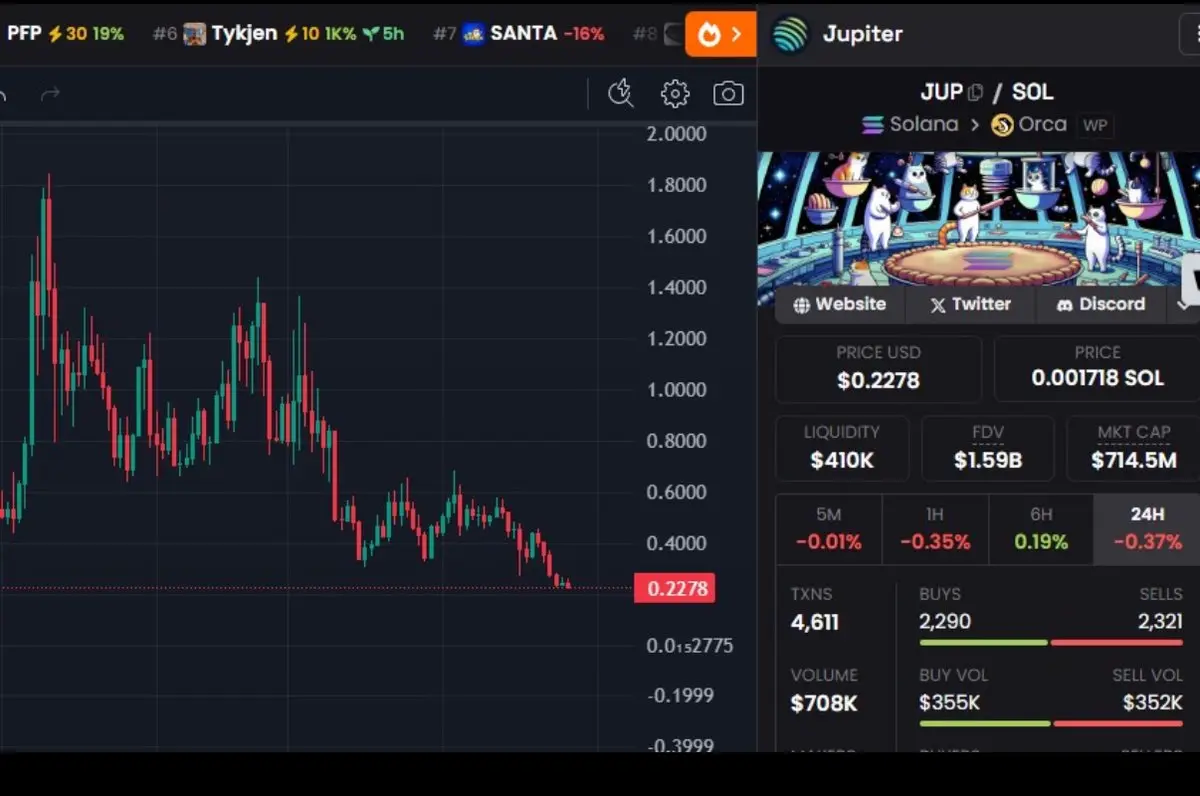Click the -0.1999 price axis label

(x=680, y=695)
